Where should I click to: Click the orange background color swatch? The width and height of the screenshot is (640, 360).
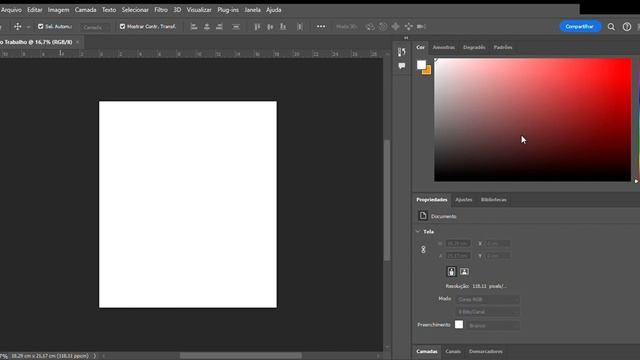[x=428, y=71]
